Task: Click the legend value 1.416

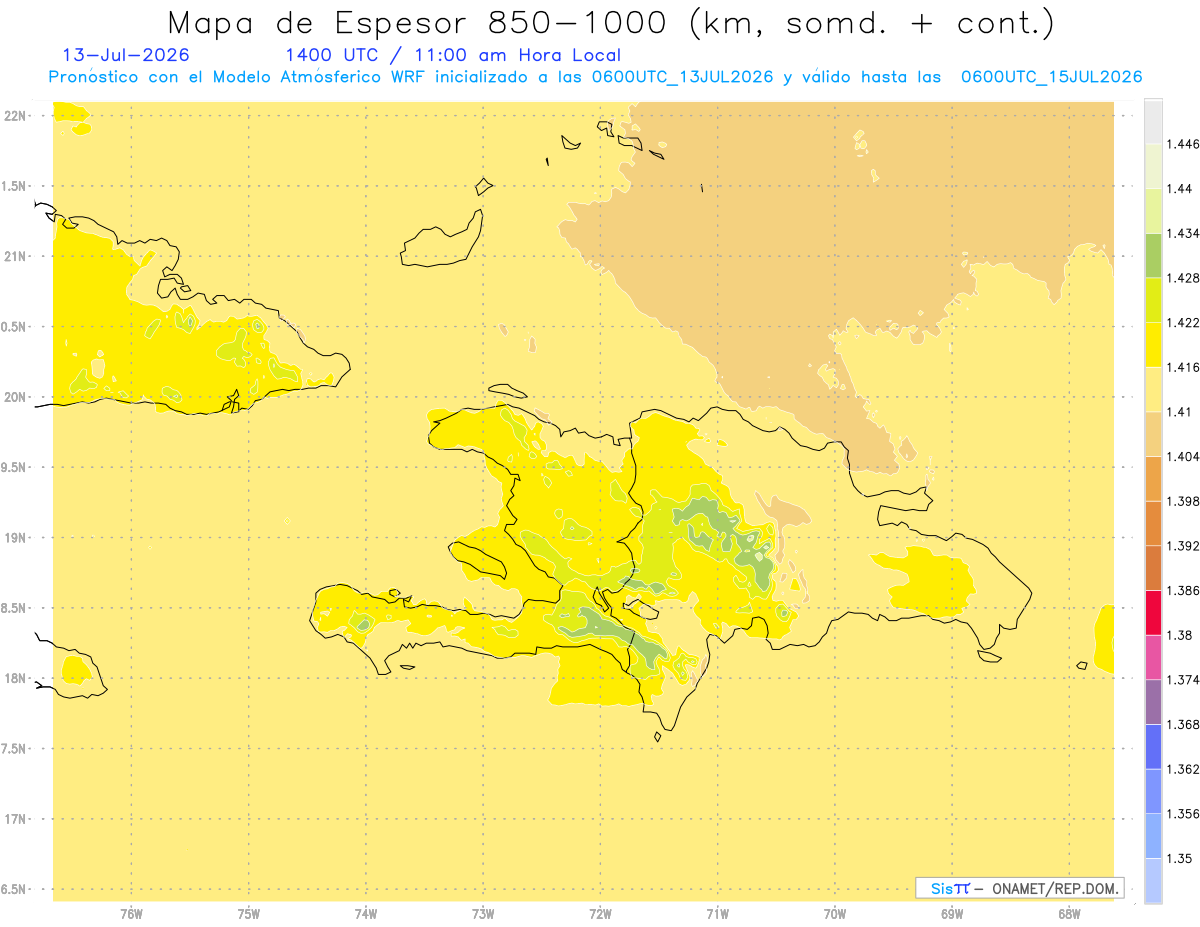Action: tap(1184, 368)
